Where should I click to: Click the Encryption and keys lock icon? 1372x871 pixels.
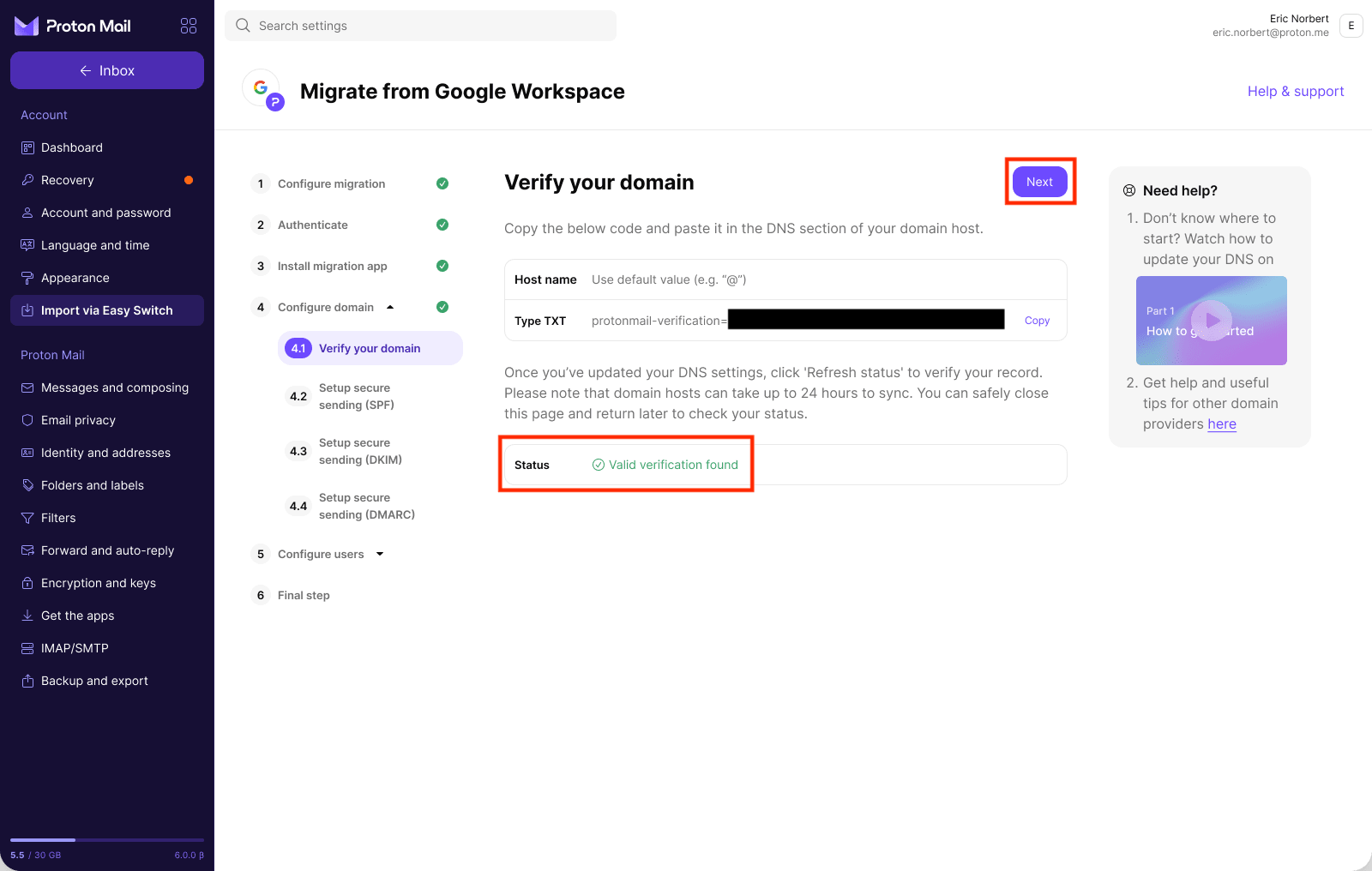pos(27,583)
